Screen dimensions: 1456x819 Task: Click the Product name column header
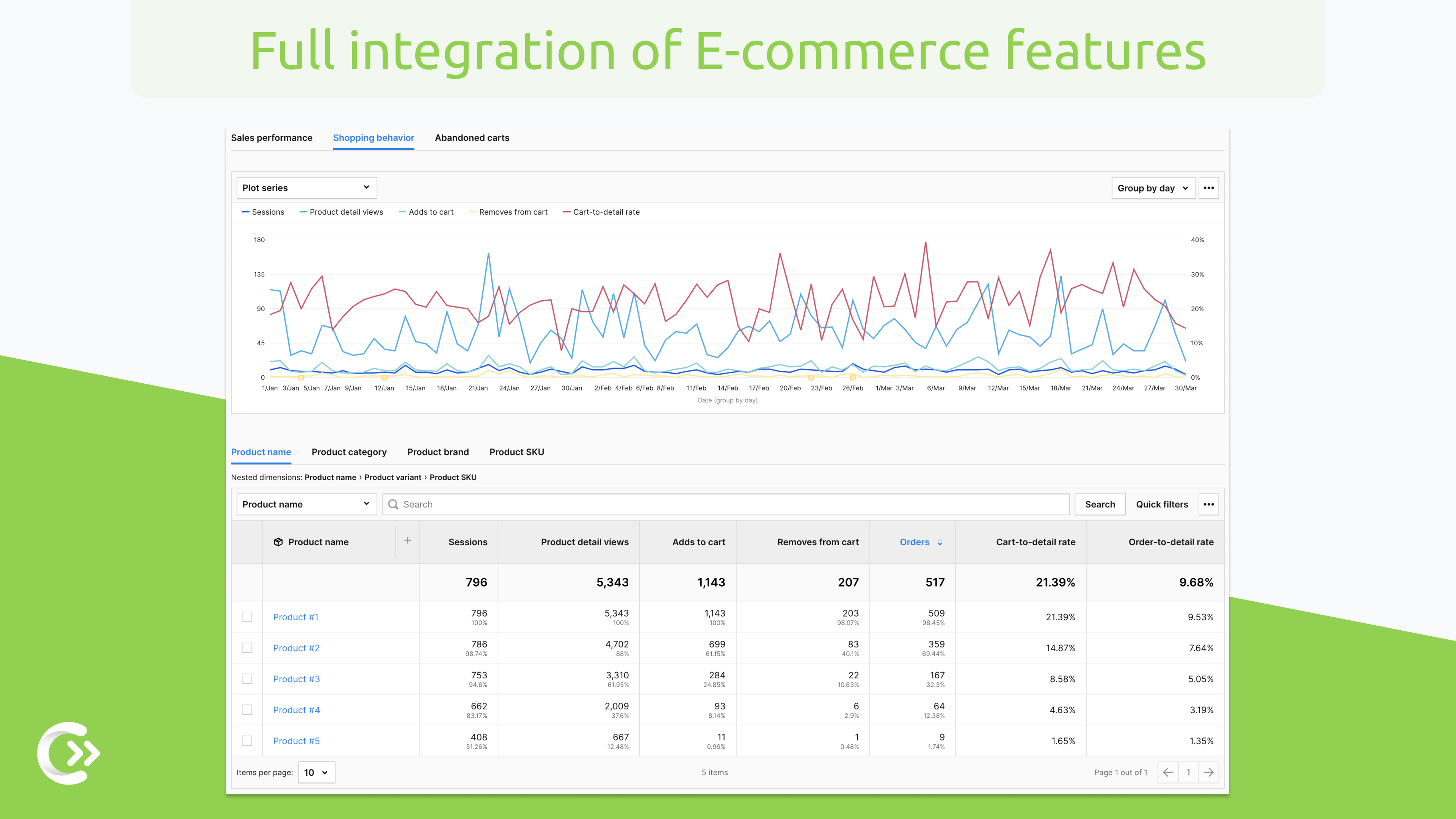[318, 542]
